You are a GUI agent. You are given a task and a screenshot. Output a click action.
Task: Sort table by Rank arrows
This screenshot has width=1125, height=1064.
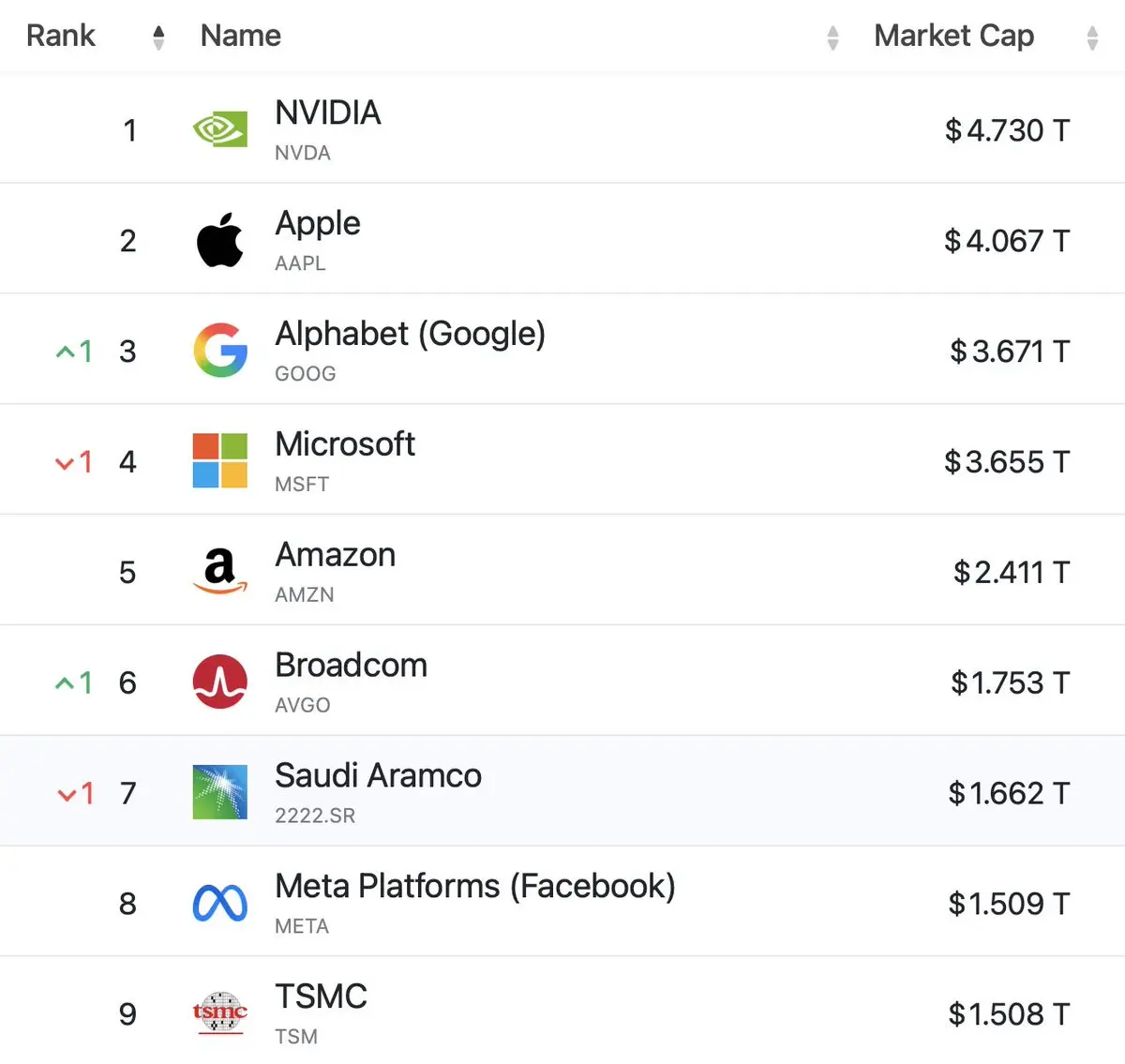(x=158, y=37)
